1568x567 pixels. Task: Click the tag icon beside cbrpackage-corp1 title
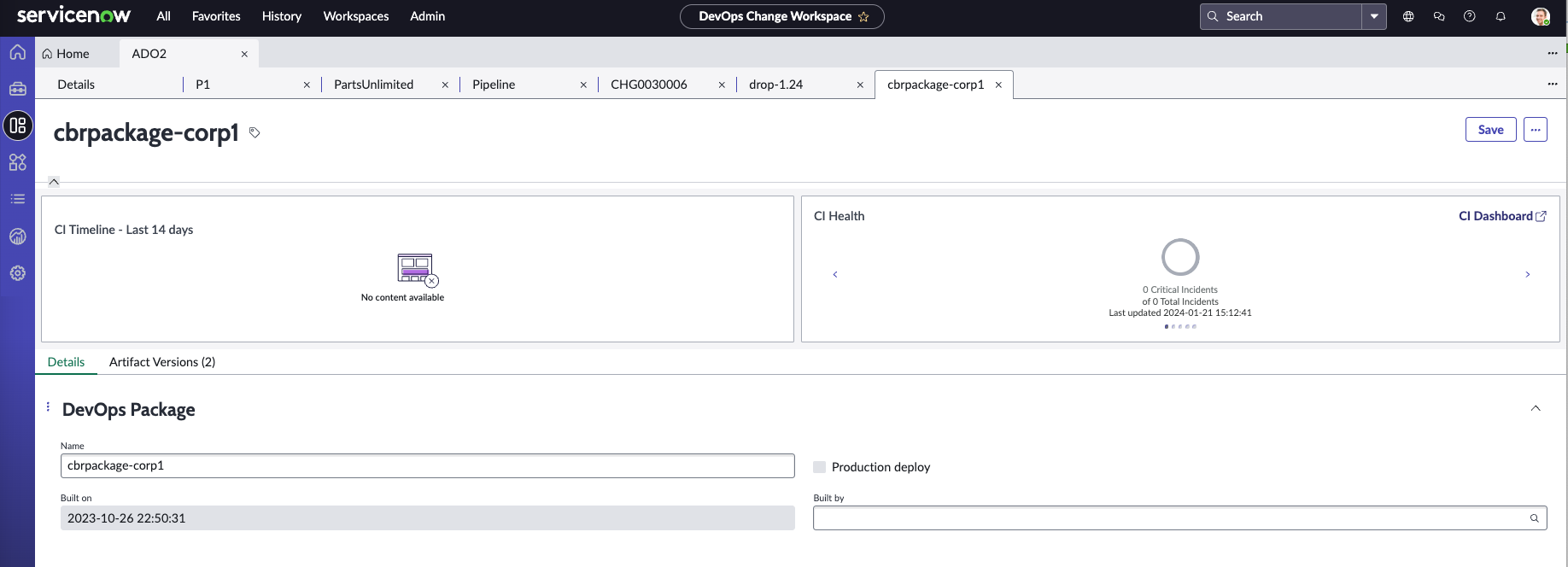pos(255,132)
